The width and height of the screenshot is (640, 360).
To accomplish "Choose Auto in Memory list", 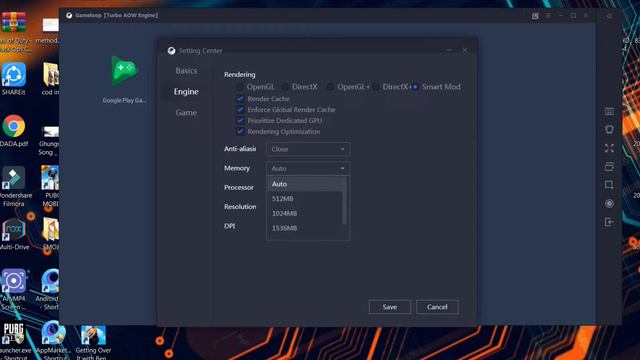I will (305, 184).
